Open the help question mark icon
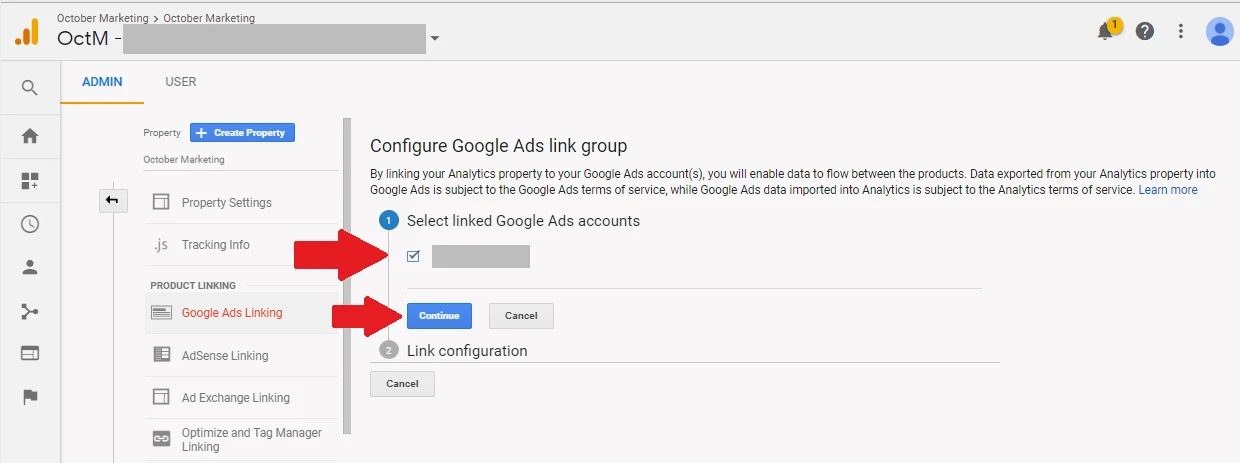This screenshot has height=463, width=1240. 1145,31
